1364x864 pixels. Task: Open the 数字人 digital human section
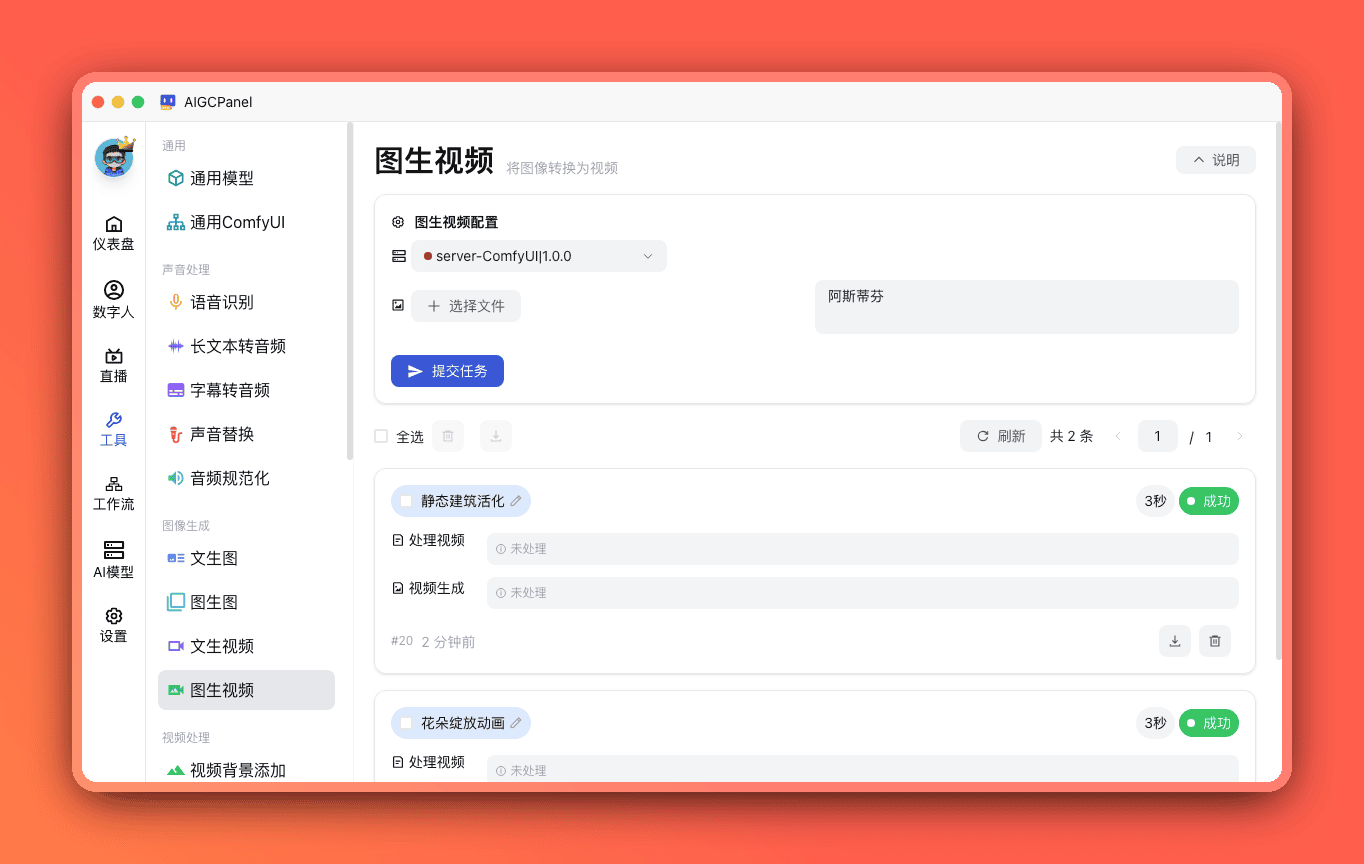[x=114, y=300]
